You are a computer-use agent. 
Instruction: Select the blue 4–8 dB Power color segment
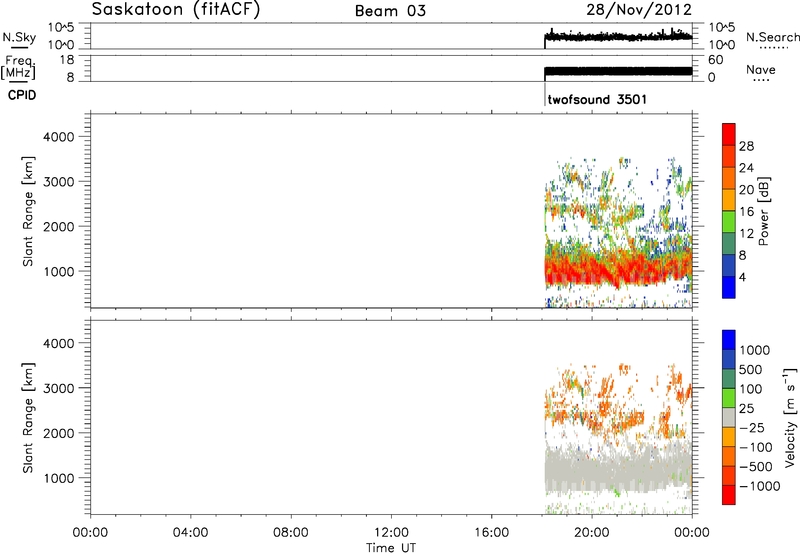(x=729, y=265)
